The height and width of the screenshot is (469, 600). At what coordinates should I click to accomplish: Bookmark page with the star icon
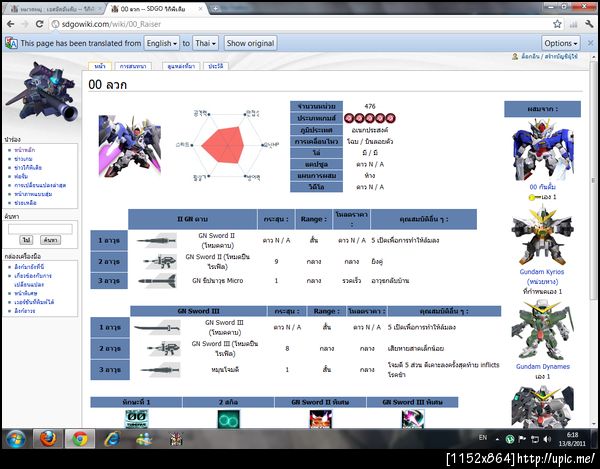(x=557, y=24)
